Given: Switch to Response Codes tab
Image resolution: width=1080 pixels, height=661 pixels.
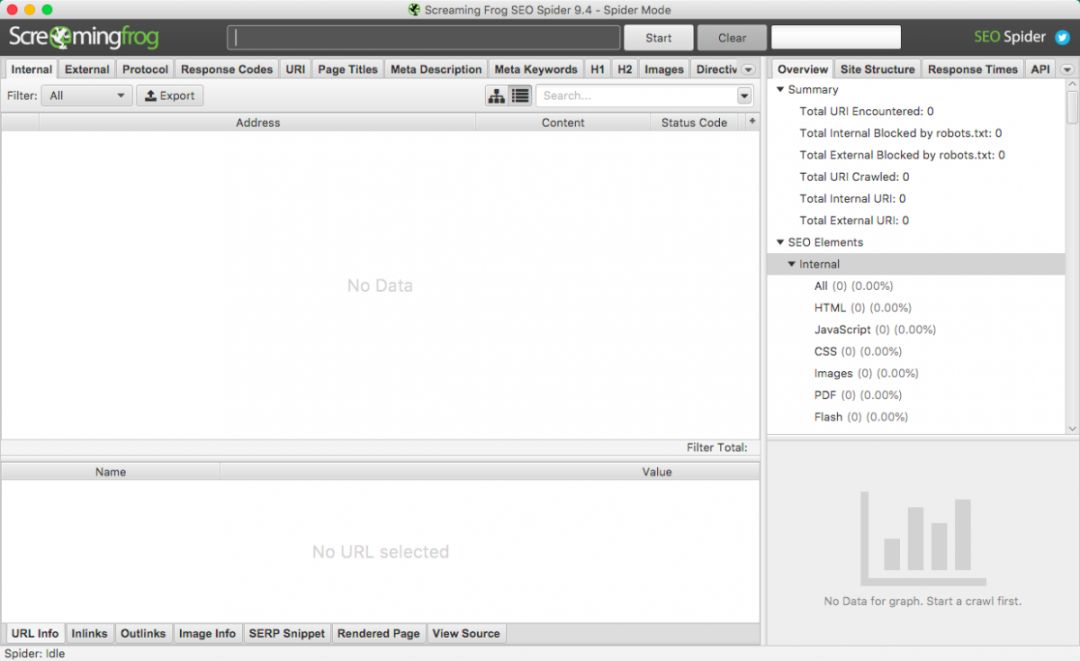Looking at the screenshot, I should click(x=227, y=70).
